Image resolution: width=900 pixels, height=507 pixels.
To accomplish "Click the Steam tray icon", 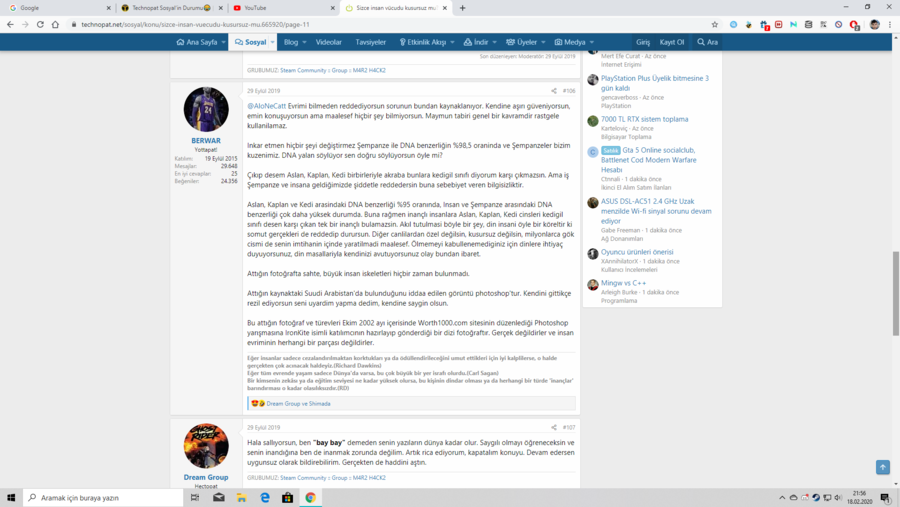I will click(816, 498).
